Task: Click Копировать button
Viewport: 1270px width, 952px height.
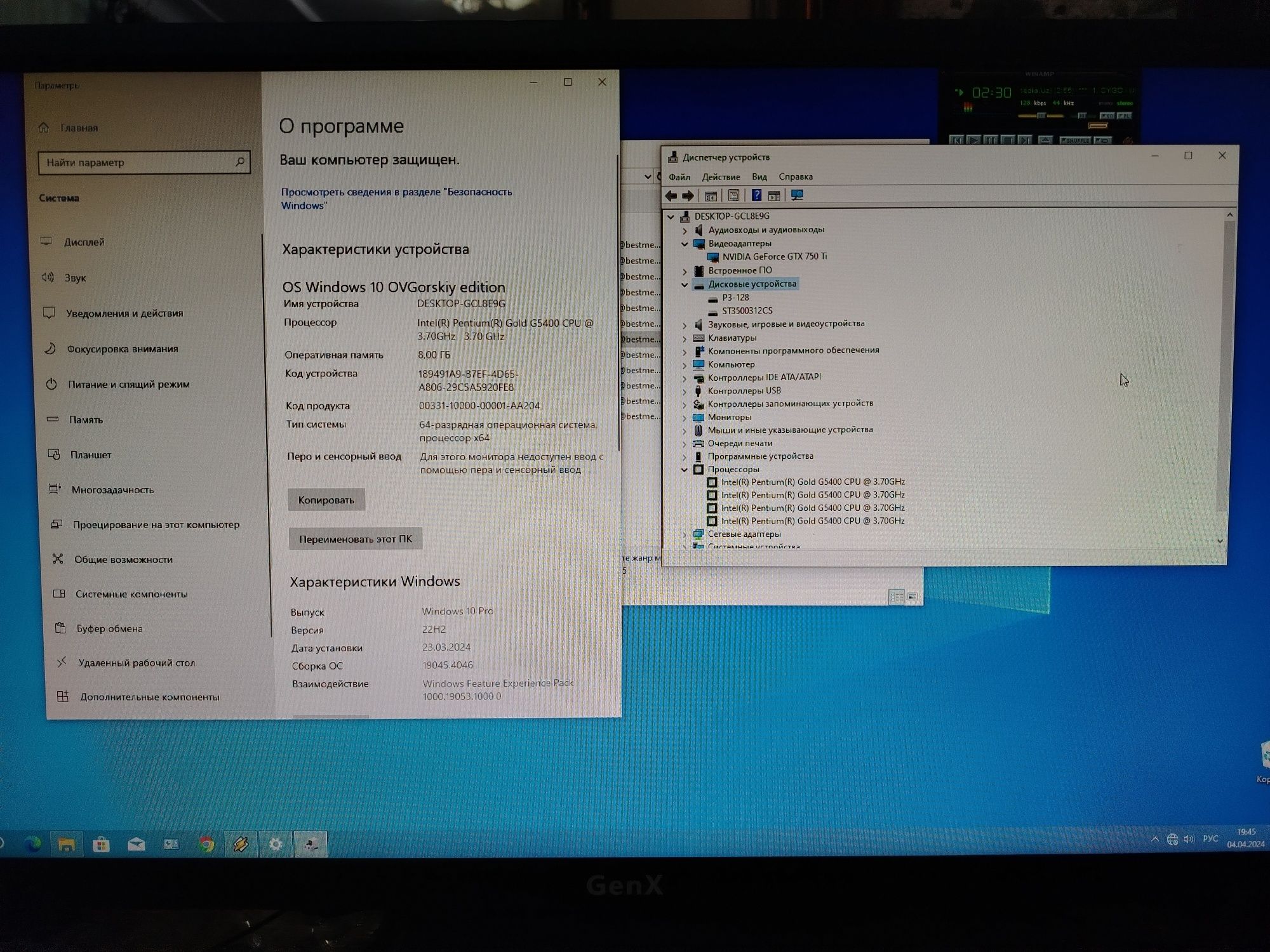Action: (x=326, y=499)
